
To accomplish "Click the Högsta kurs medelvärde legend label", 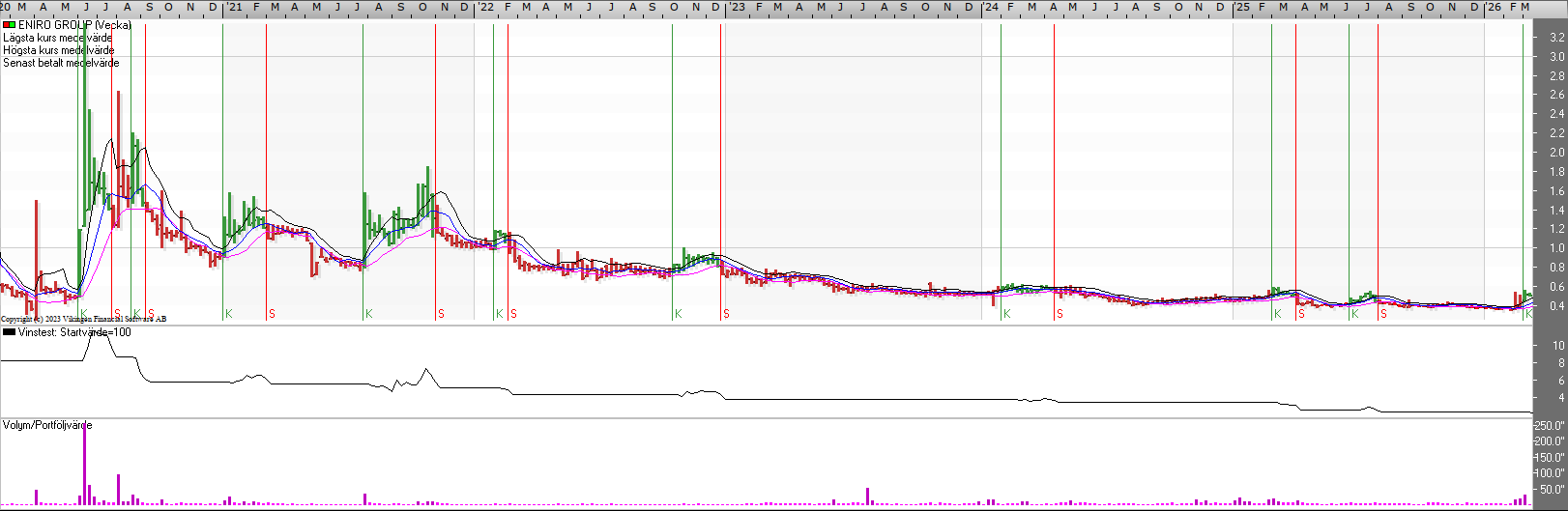I will 58,50.
